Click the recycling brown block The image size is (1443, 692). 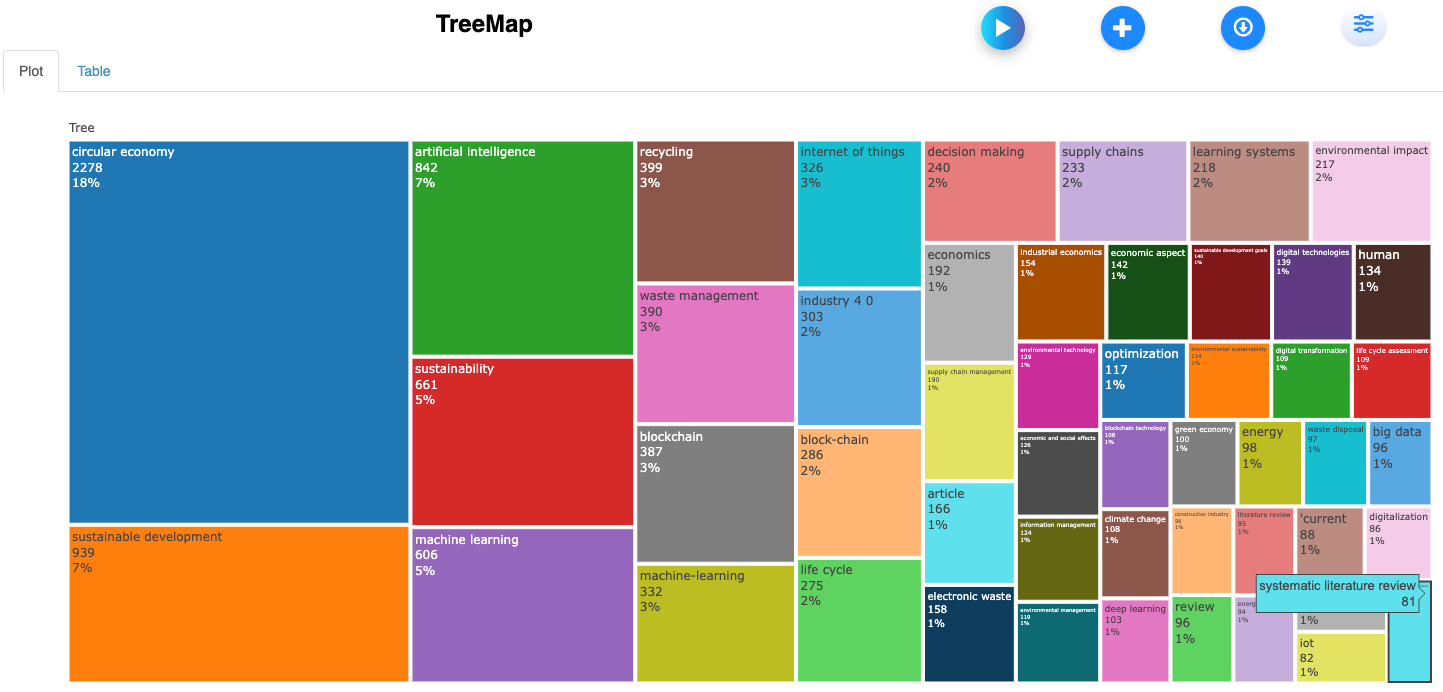[715, 211]
